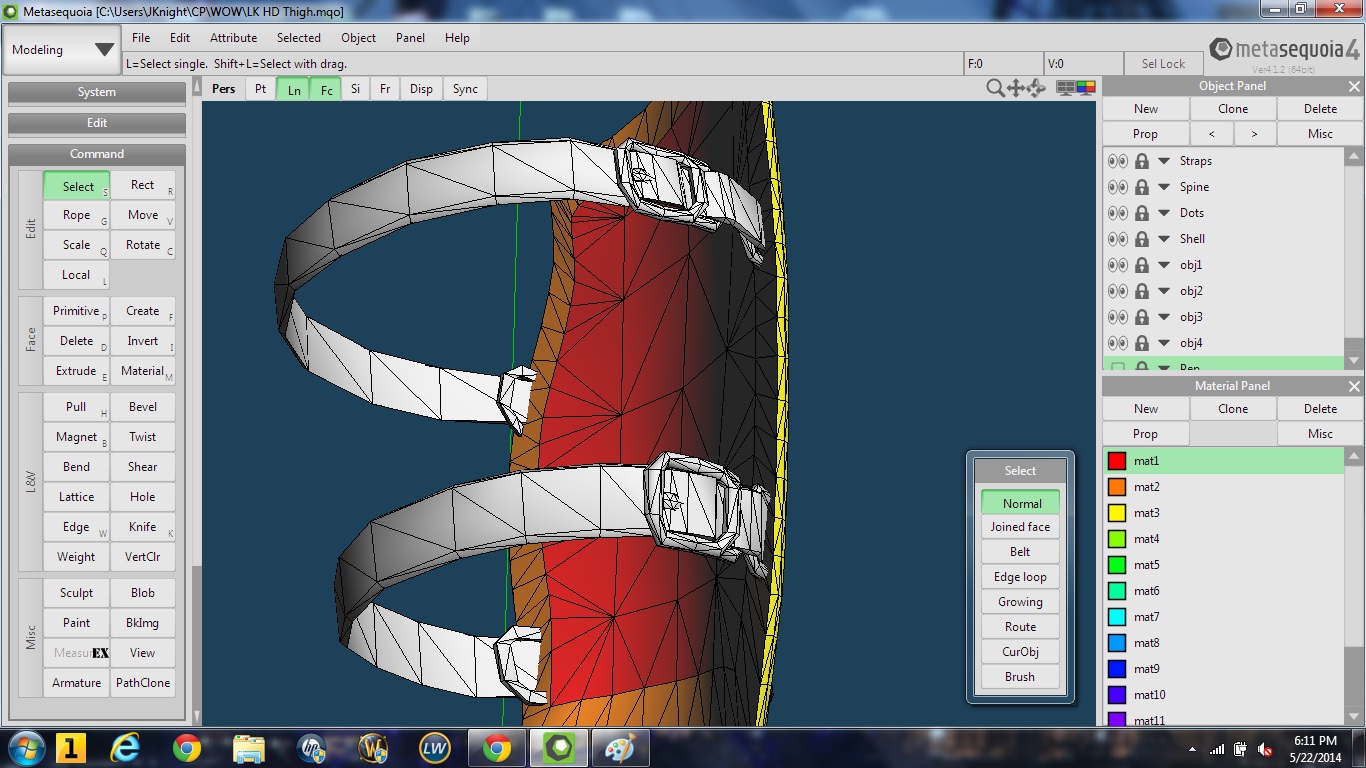Open the Windows Start menu orb
This screenshot has height=768, width=1366.
(x=25, y=747)
